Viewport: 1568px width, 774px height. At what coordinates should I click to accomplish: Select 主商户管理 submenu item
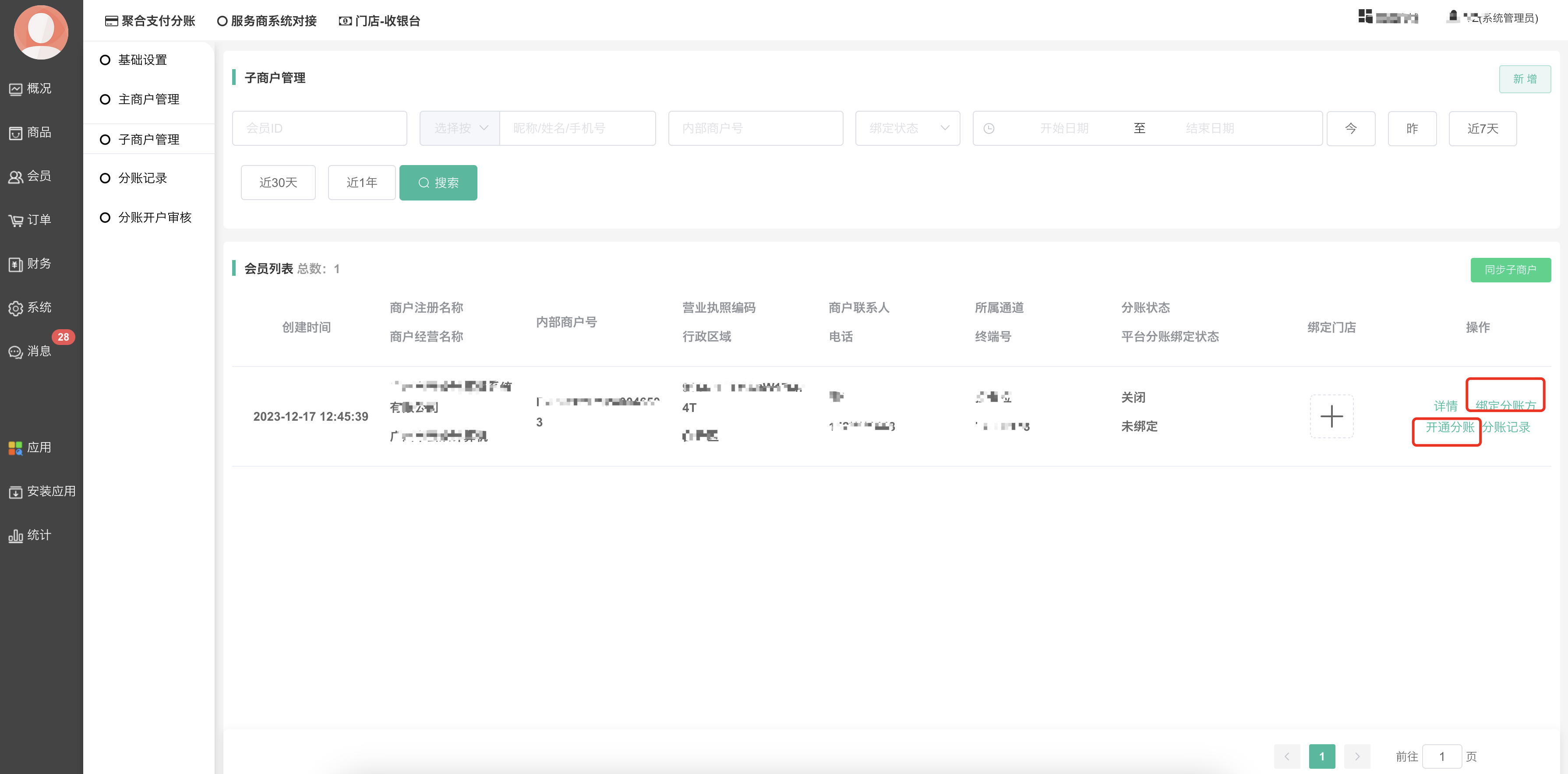coord(148,99)
